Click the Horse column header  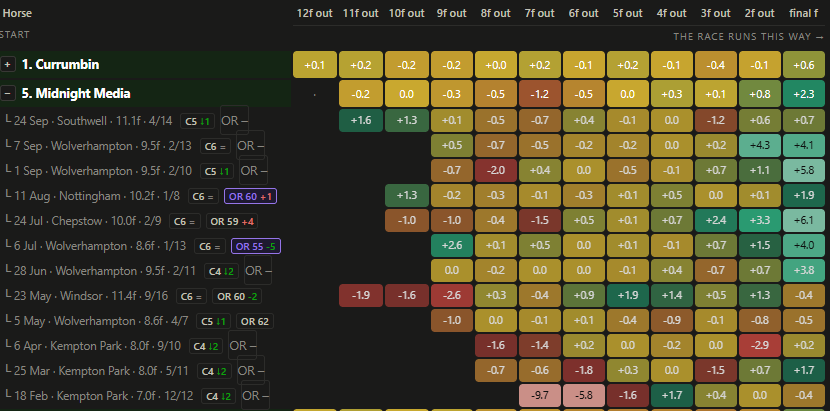17,13
